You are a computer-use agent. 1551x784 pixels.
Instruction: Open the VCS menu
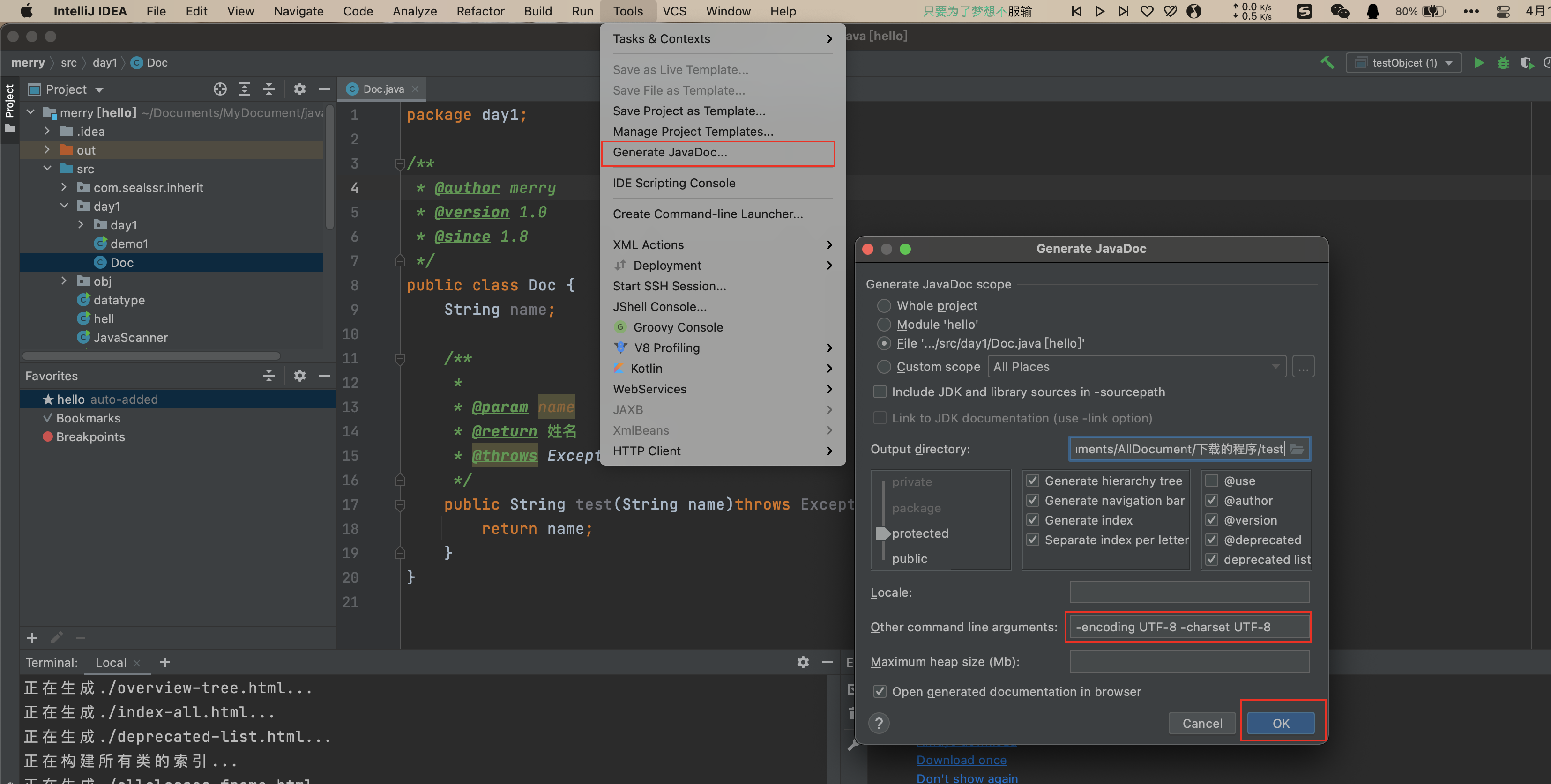[x=674, y=11]
